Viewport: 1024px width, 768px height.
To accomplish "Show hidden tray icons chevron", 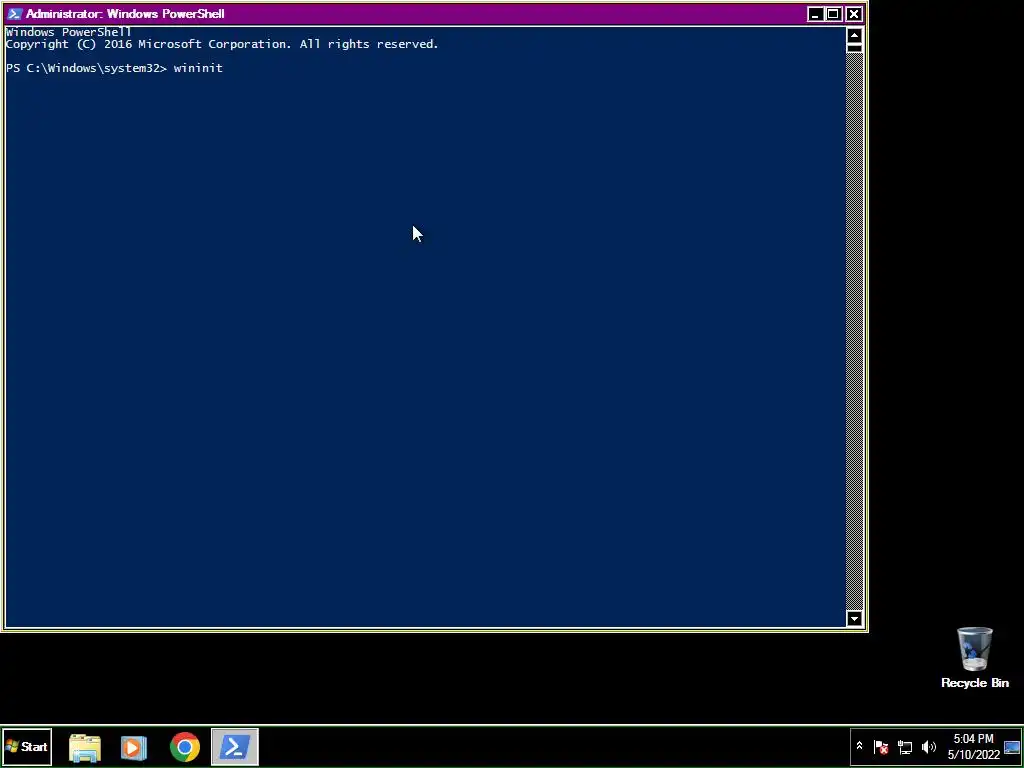I will click(x=859, y=746).
